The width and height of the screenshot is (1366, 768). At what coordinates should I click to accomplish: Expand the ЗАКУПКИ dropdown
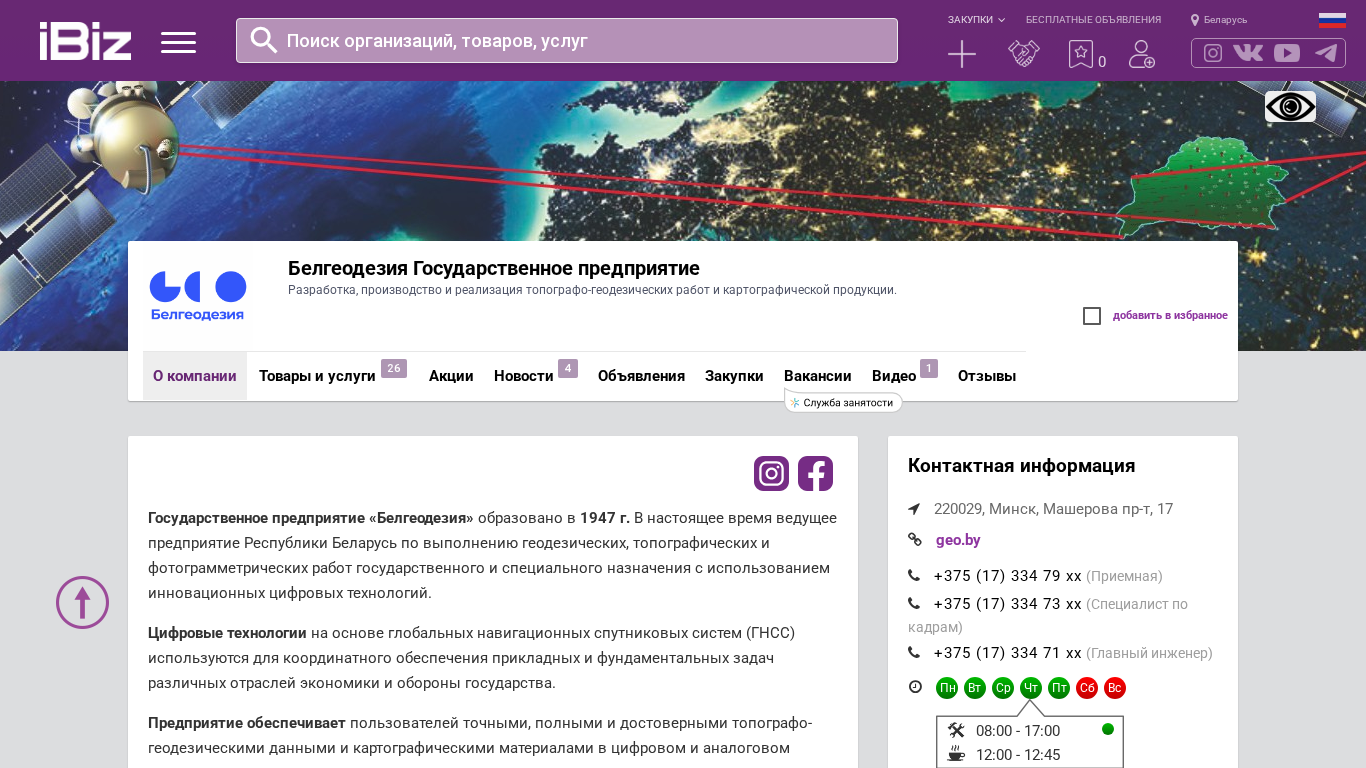pos(976,20)
